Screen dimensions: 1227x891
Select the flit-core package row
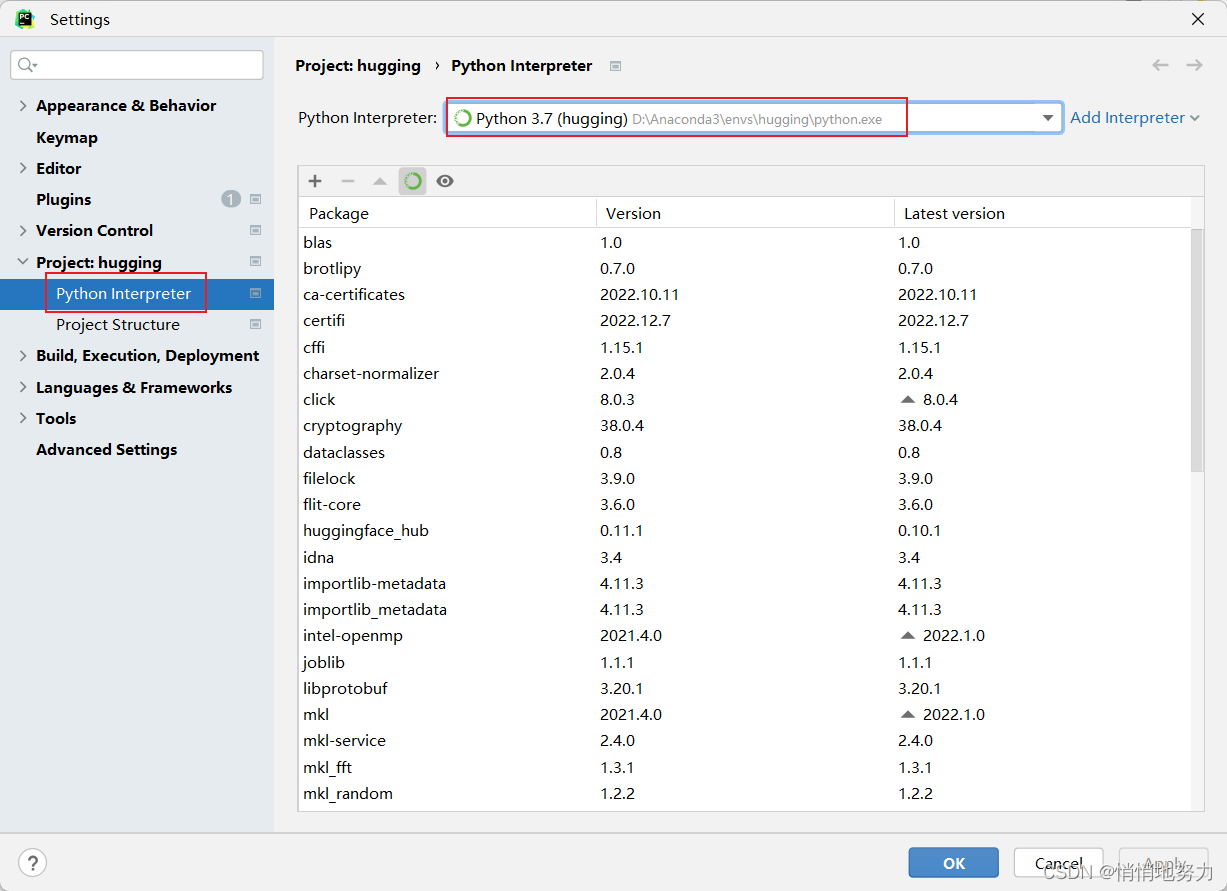click(745, 504)
